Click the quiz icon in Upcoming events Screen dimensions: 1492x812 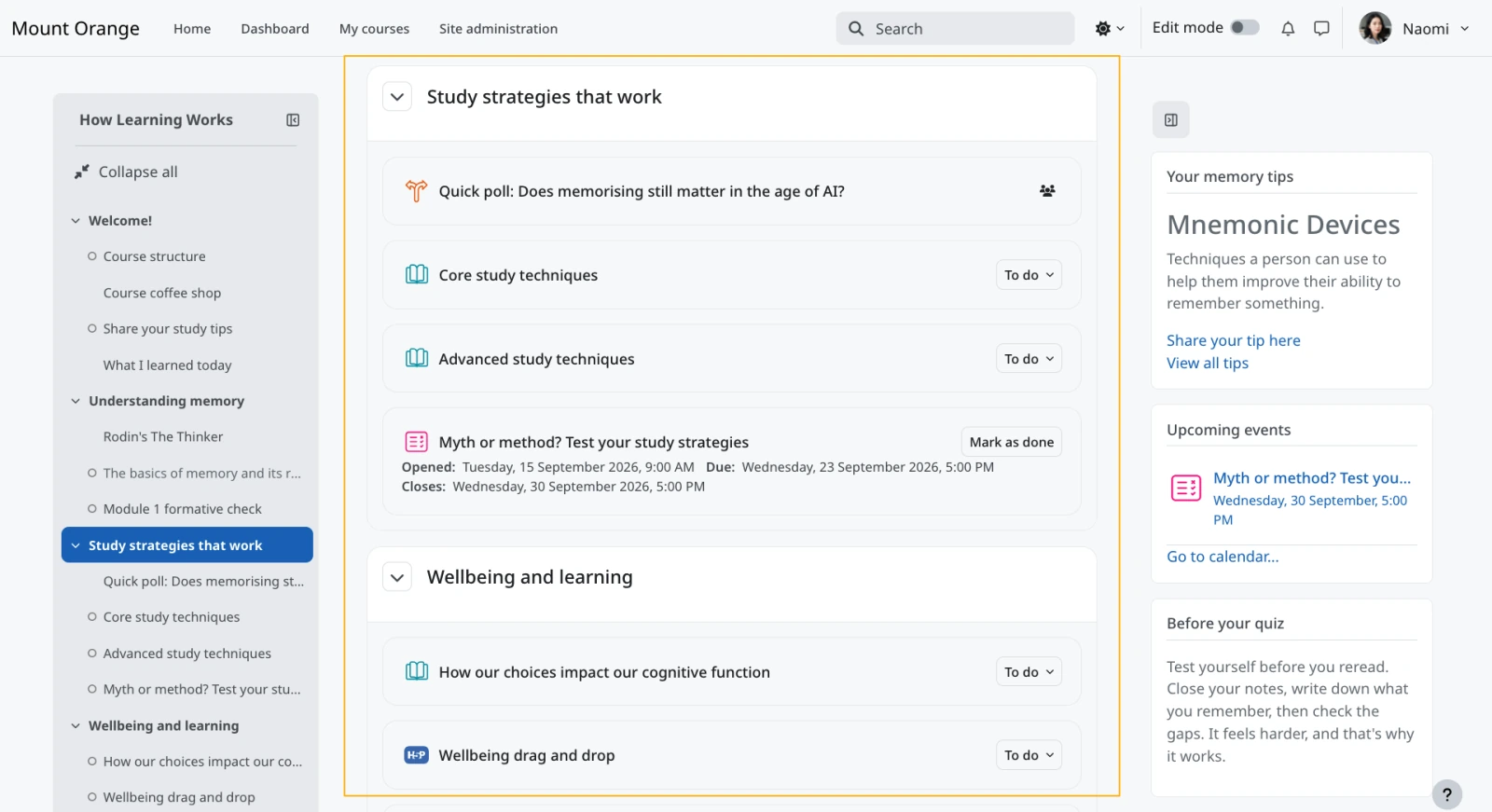tap(1186, 488)
